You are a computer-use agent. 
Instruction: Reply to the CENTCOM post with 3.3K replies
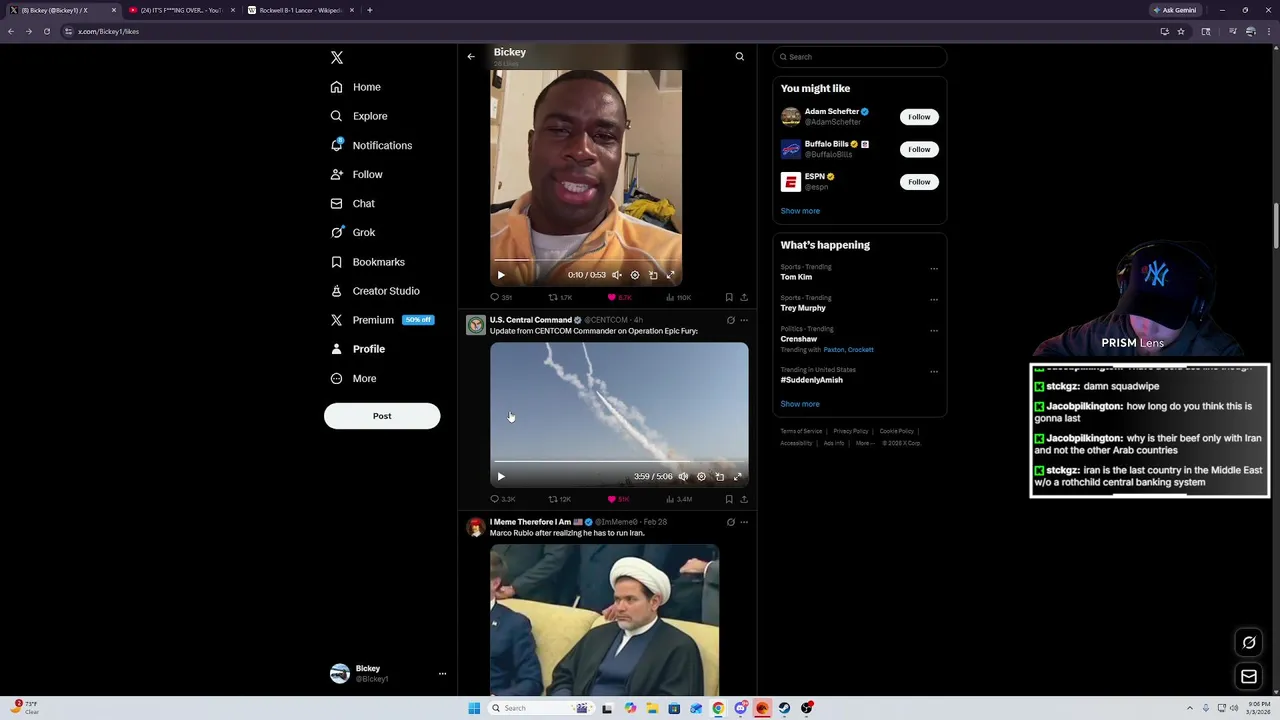(x=503, y=499)
